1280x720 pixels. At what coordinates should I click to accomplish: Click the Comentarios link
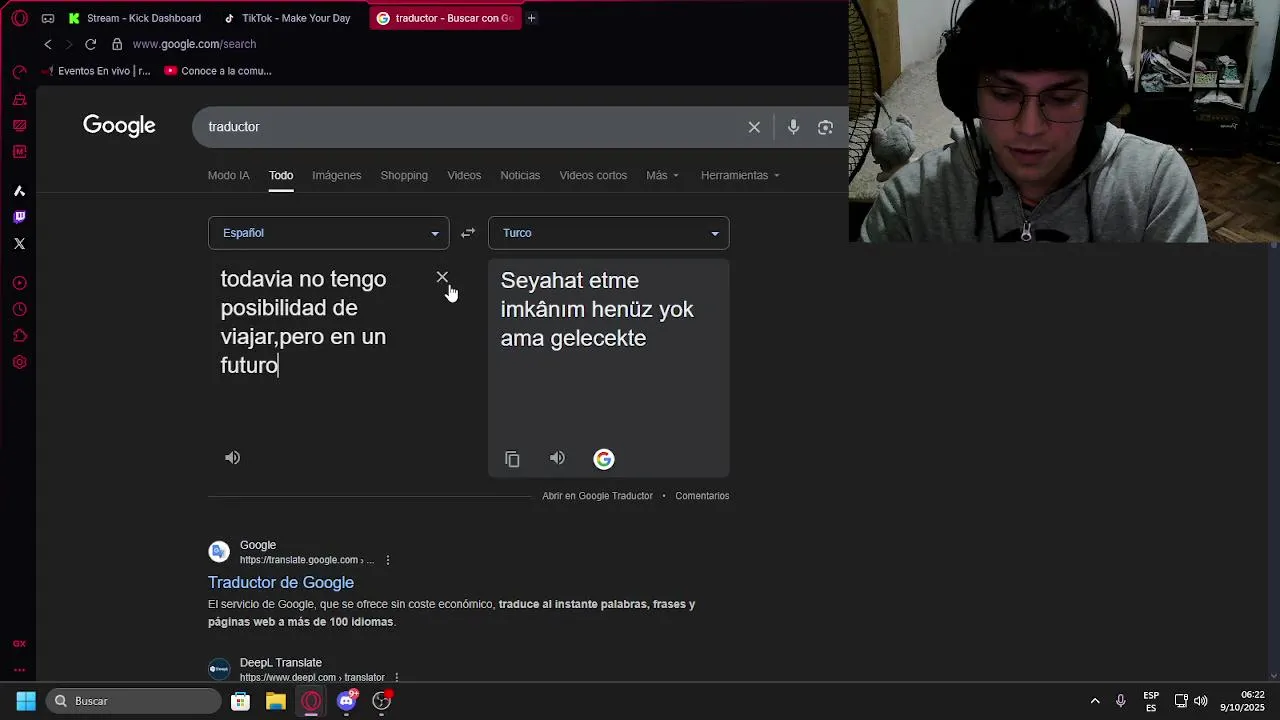pyautogui.click(x=702, y=496)
